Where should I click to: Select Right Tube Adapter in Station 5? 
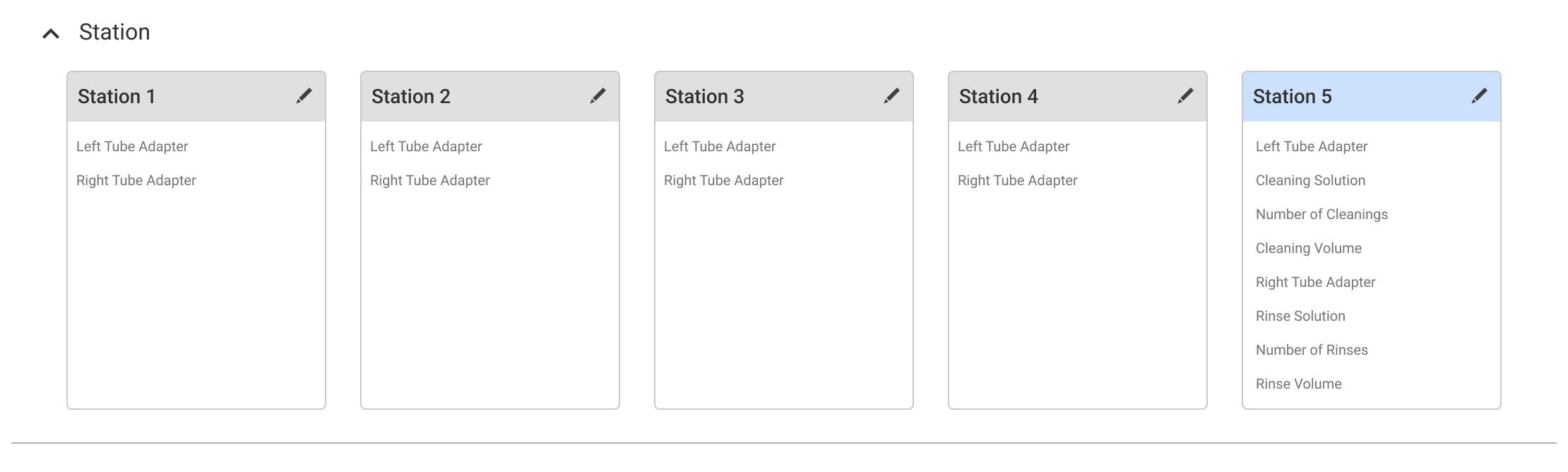pyautogui.click(x=1314, y=282)
